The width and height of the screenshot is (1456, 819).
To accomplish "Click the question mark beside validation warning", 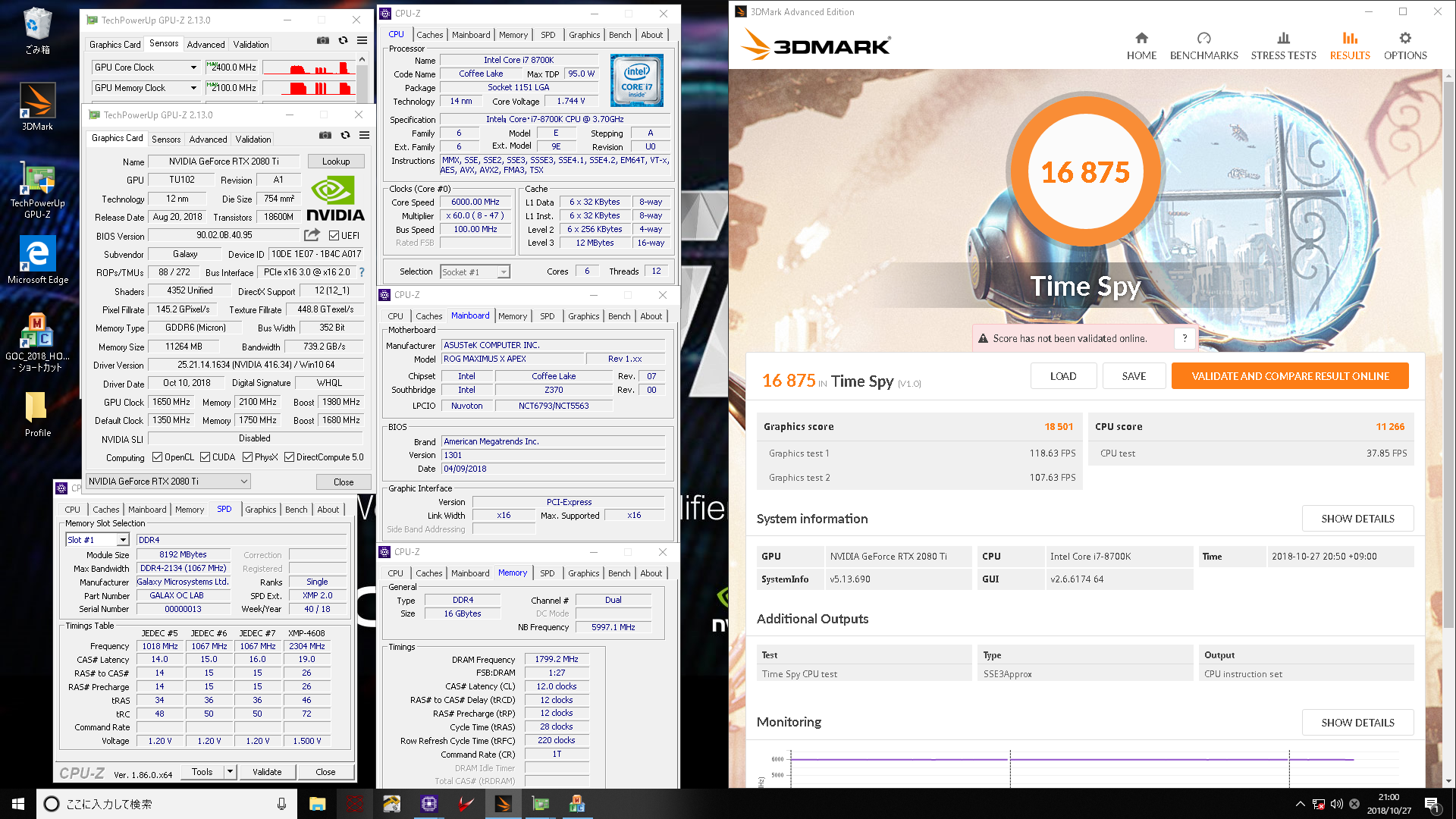I will (1185, 338).
